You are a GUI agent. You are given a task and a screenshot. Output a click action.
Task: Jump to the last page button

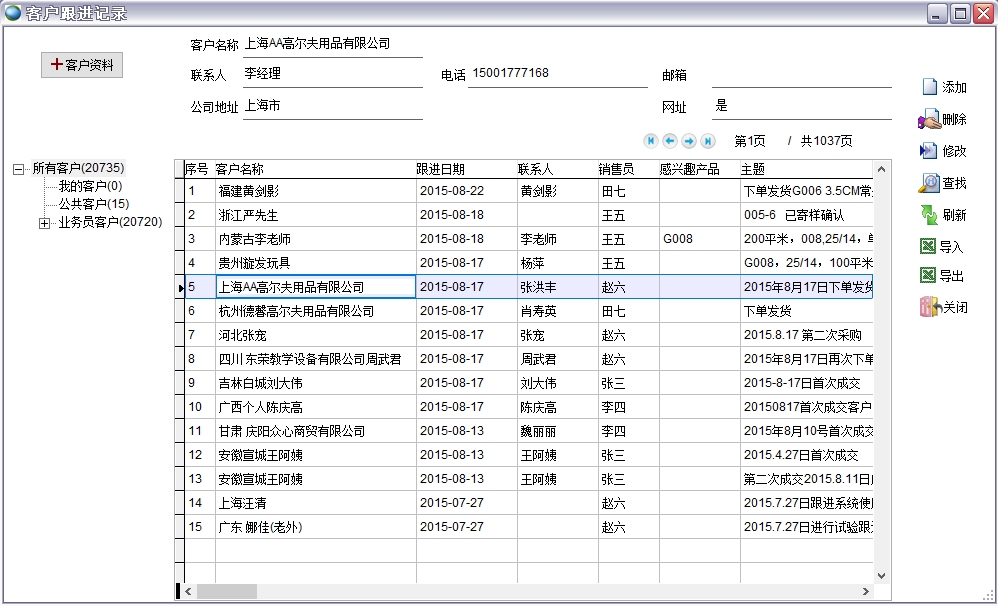[x=708, y=141]
